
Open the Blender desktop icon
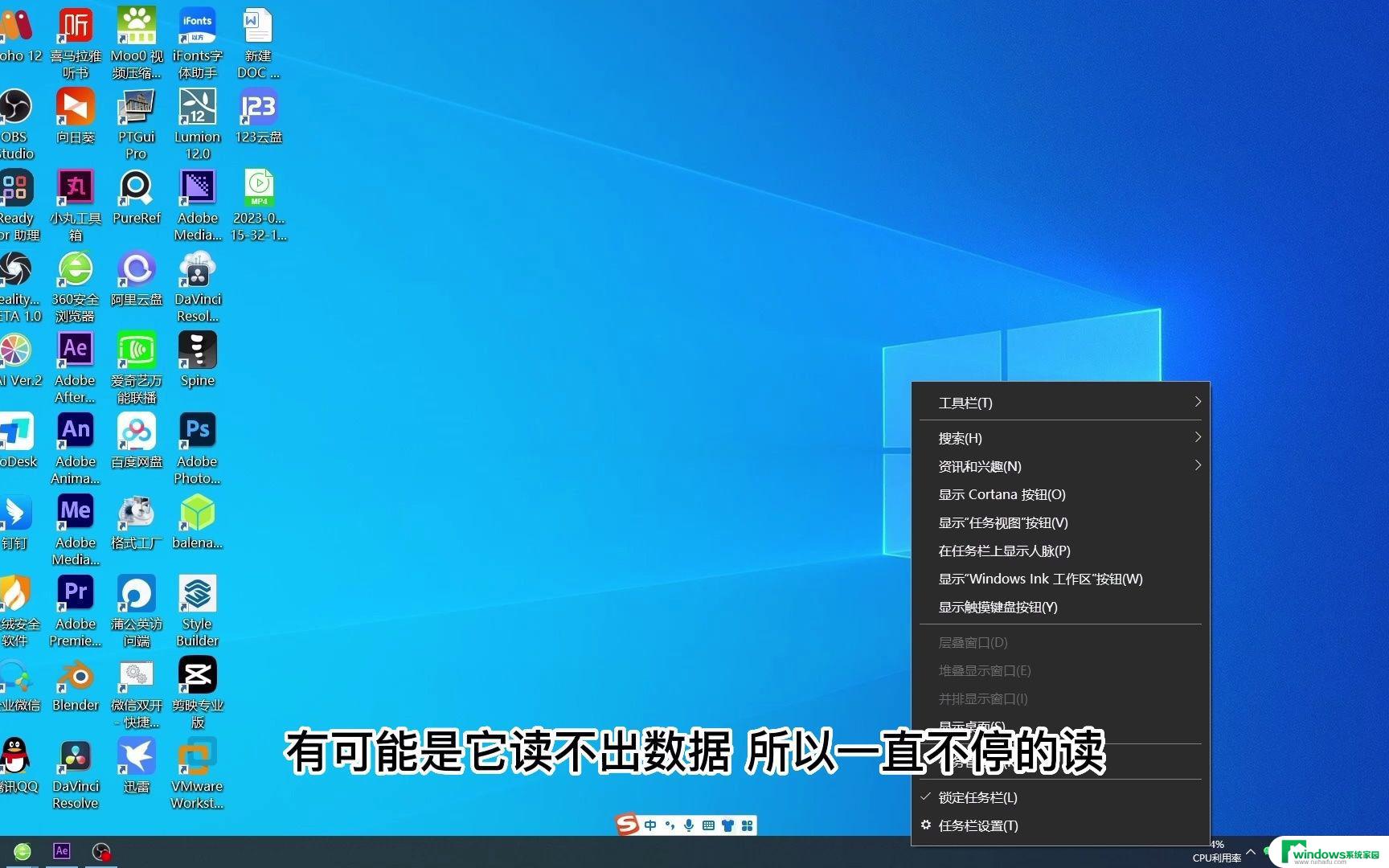[x=76, y=685]
